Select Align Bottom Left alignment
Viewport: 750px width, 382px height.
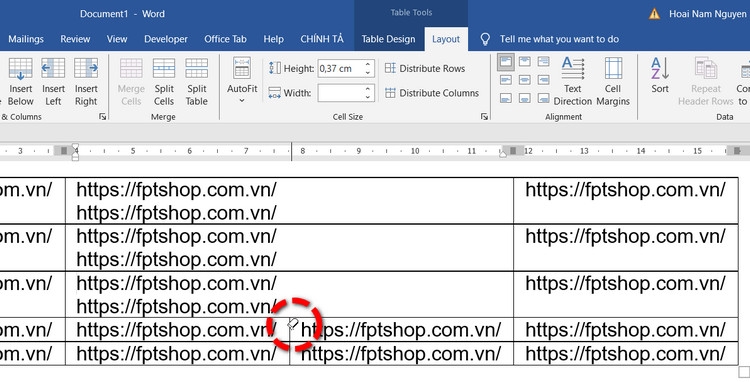tap(506, 98)
